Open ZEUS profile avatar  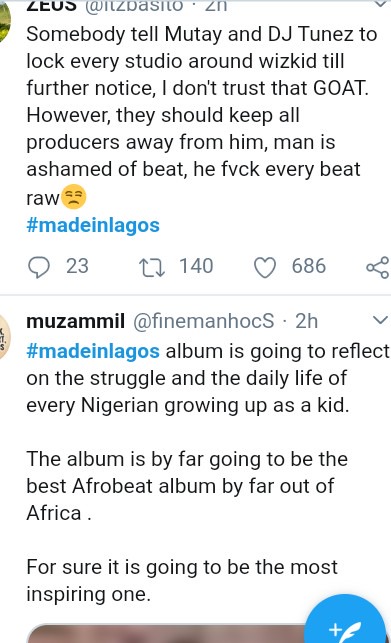(x=4, y=21)
